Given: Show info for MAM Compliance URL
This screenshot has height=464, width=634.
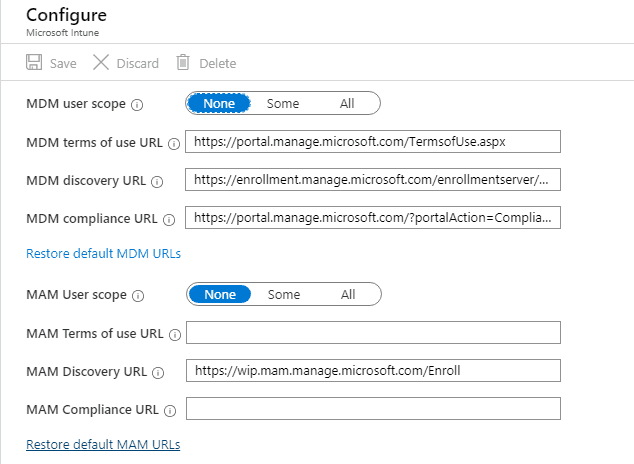Looking at the screenshot, I should click(170, 411).
